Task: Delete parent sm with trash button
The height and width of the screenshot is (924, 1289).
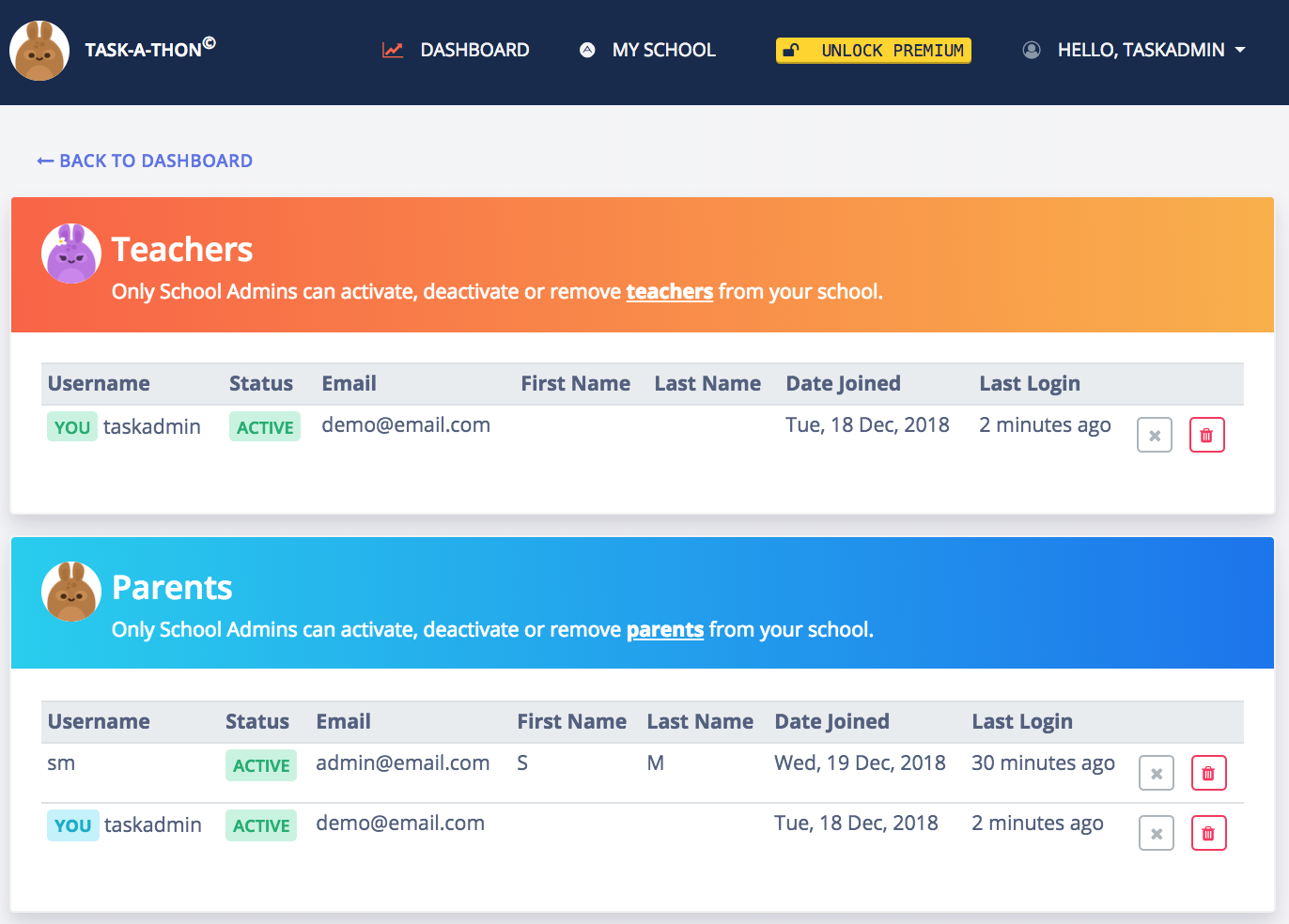Action: (x=1209, y=773)
